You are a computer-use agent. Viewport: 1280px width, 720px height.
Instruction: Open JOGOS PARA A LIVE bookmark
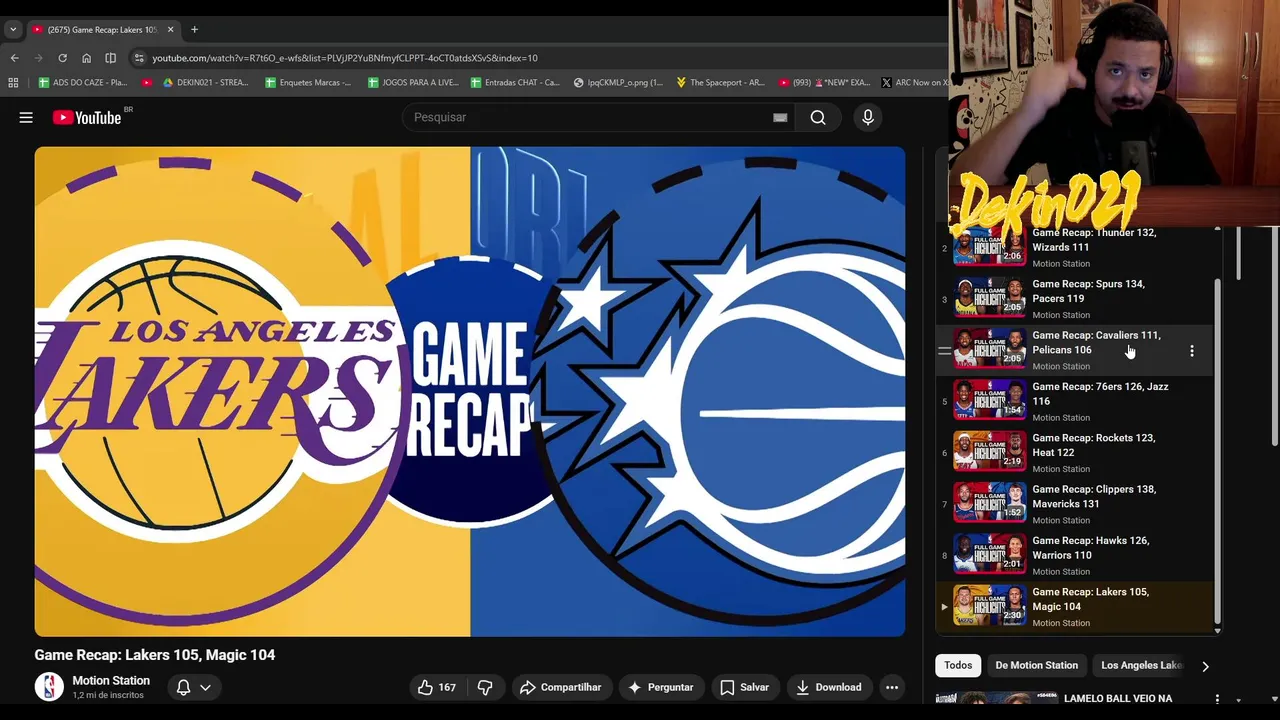413,83
